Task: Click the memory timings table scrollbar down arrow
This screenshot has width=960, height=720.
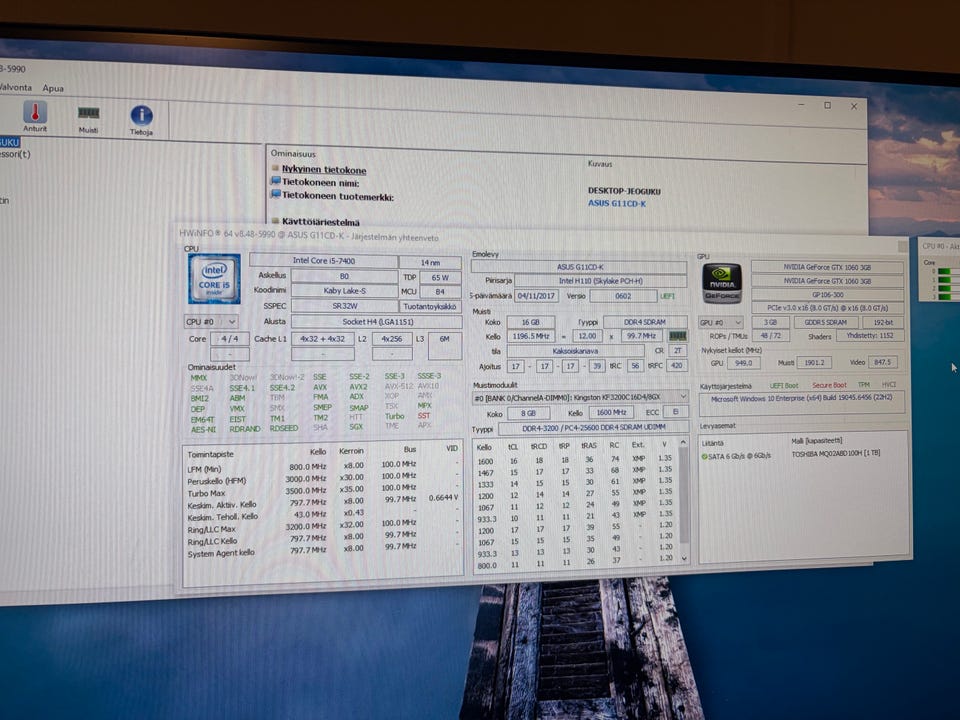Action: click(x=684, y=558)
